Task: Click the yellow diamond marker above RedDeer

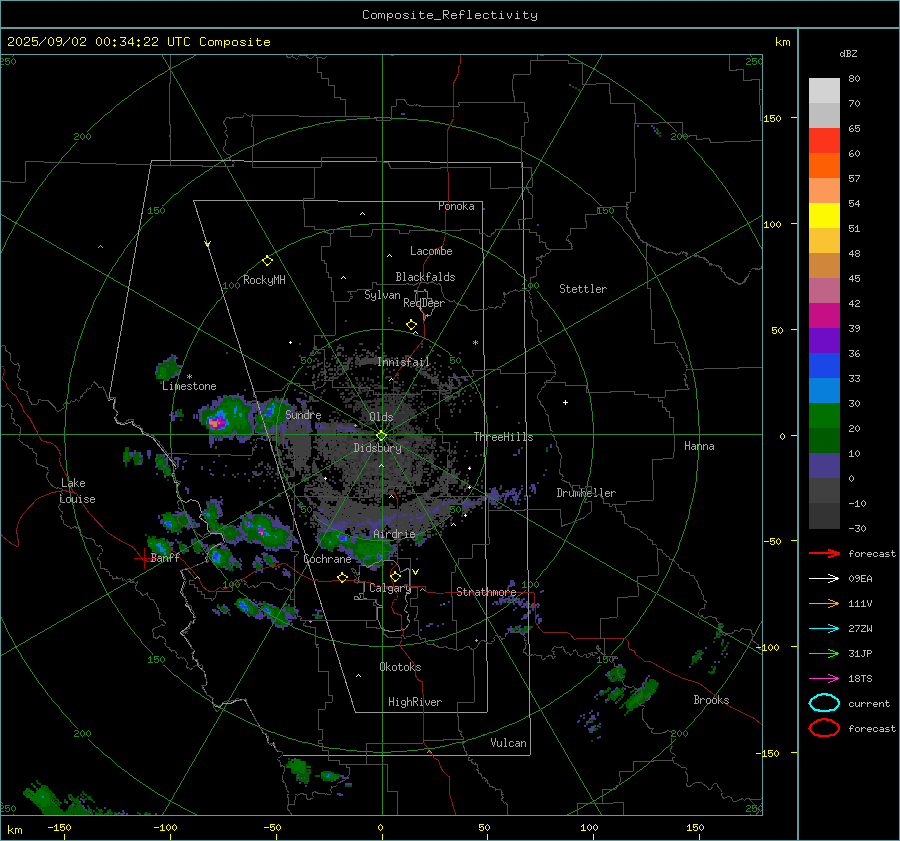Action: coord(411,325)
